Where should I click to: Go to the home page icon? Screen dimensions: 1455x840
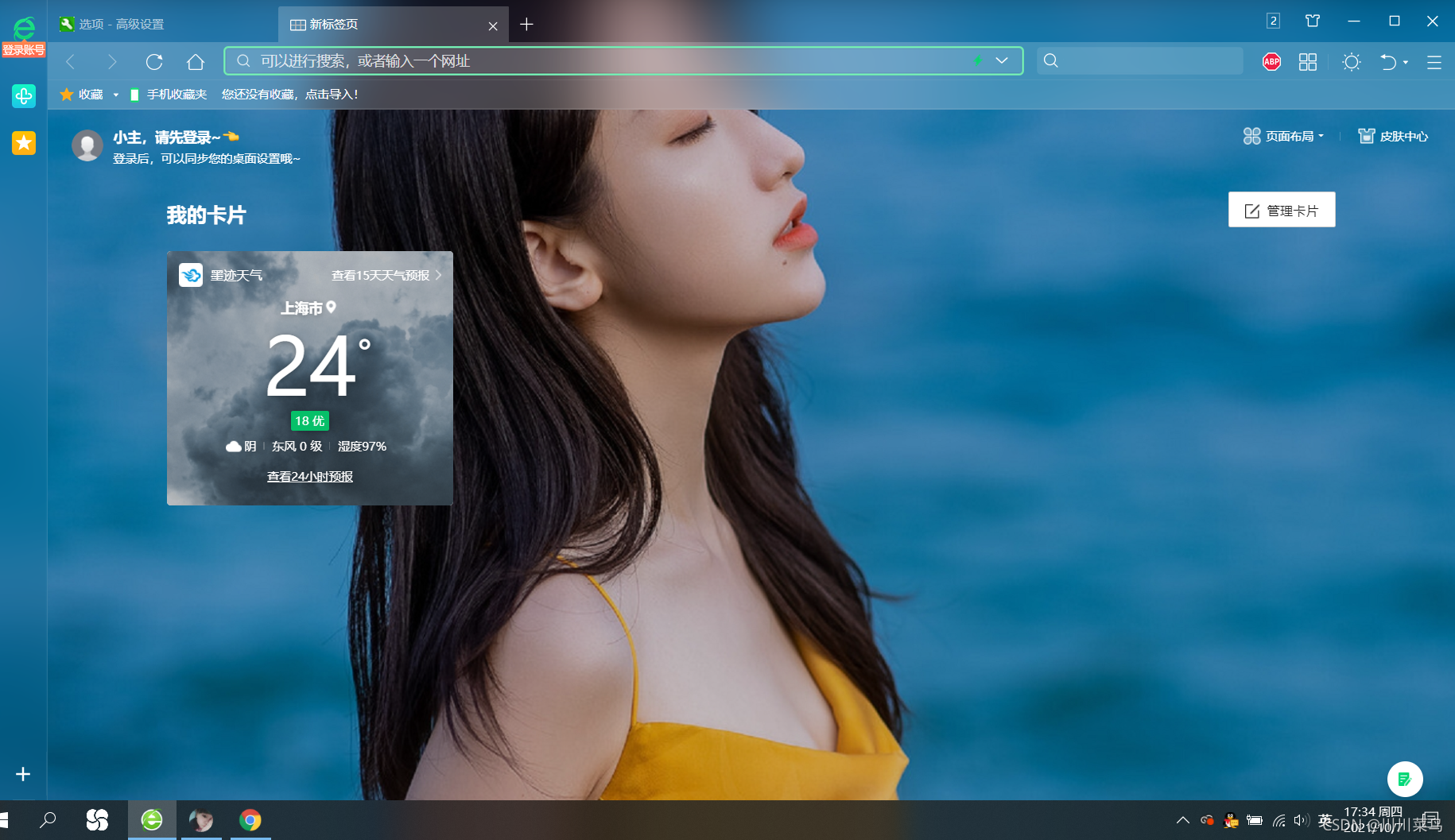pyautogui.click(x=196, y=61)
